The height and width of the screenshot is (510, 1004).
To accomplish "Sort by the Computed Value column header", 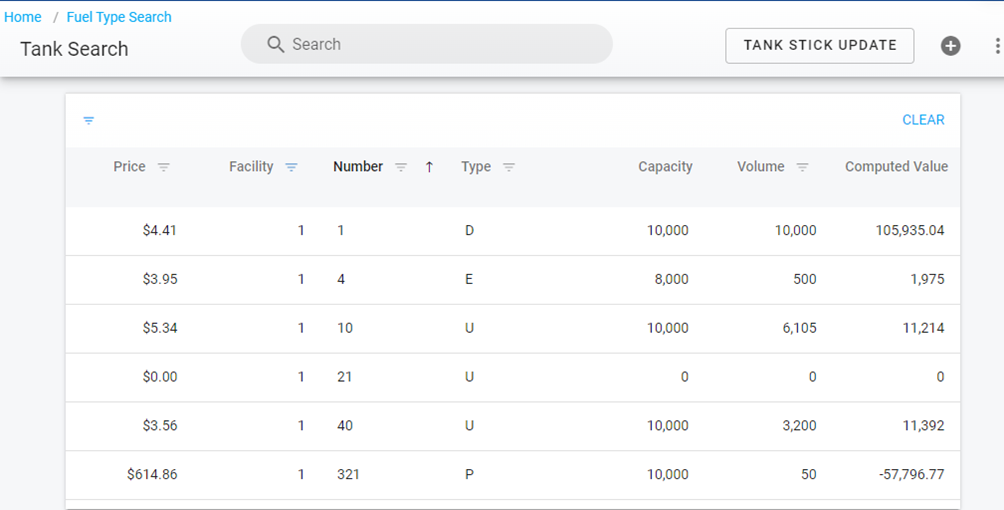I will 896,167.
